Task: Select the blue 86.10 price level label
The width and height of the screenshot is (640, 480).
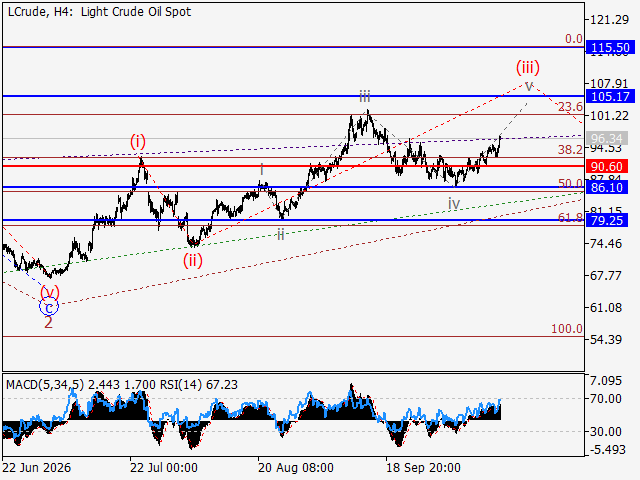Action: tap(607, 187)
